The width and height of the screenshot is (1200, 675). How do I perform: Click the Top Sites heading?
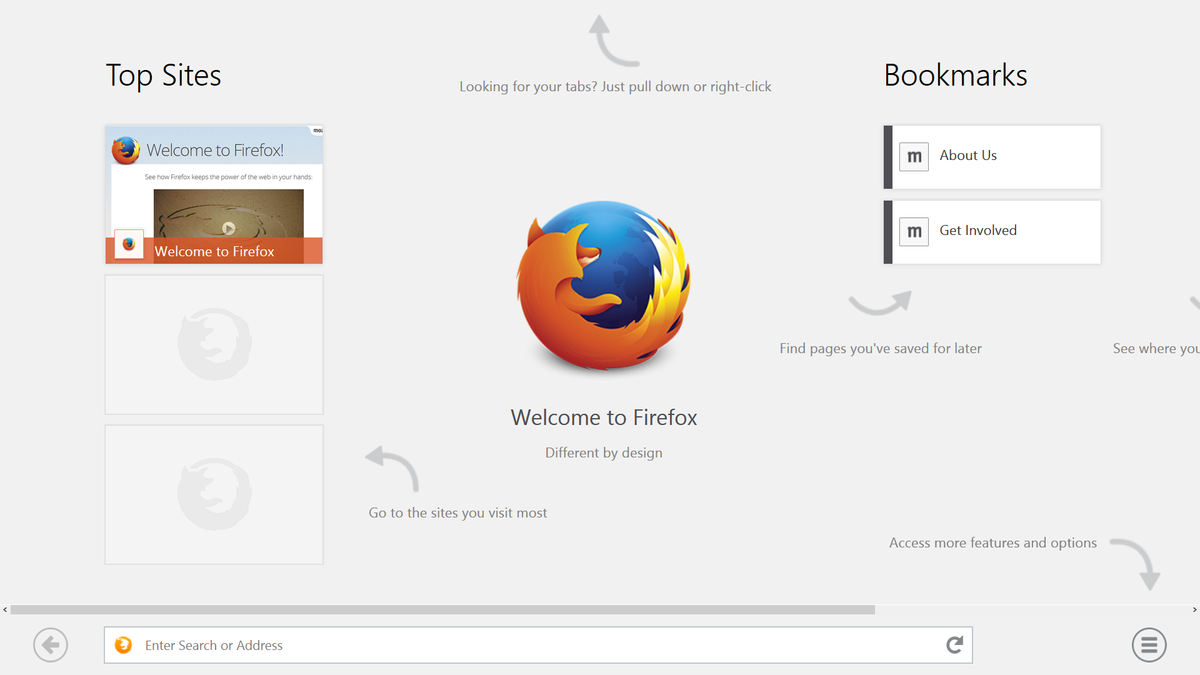pos(163,75)
